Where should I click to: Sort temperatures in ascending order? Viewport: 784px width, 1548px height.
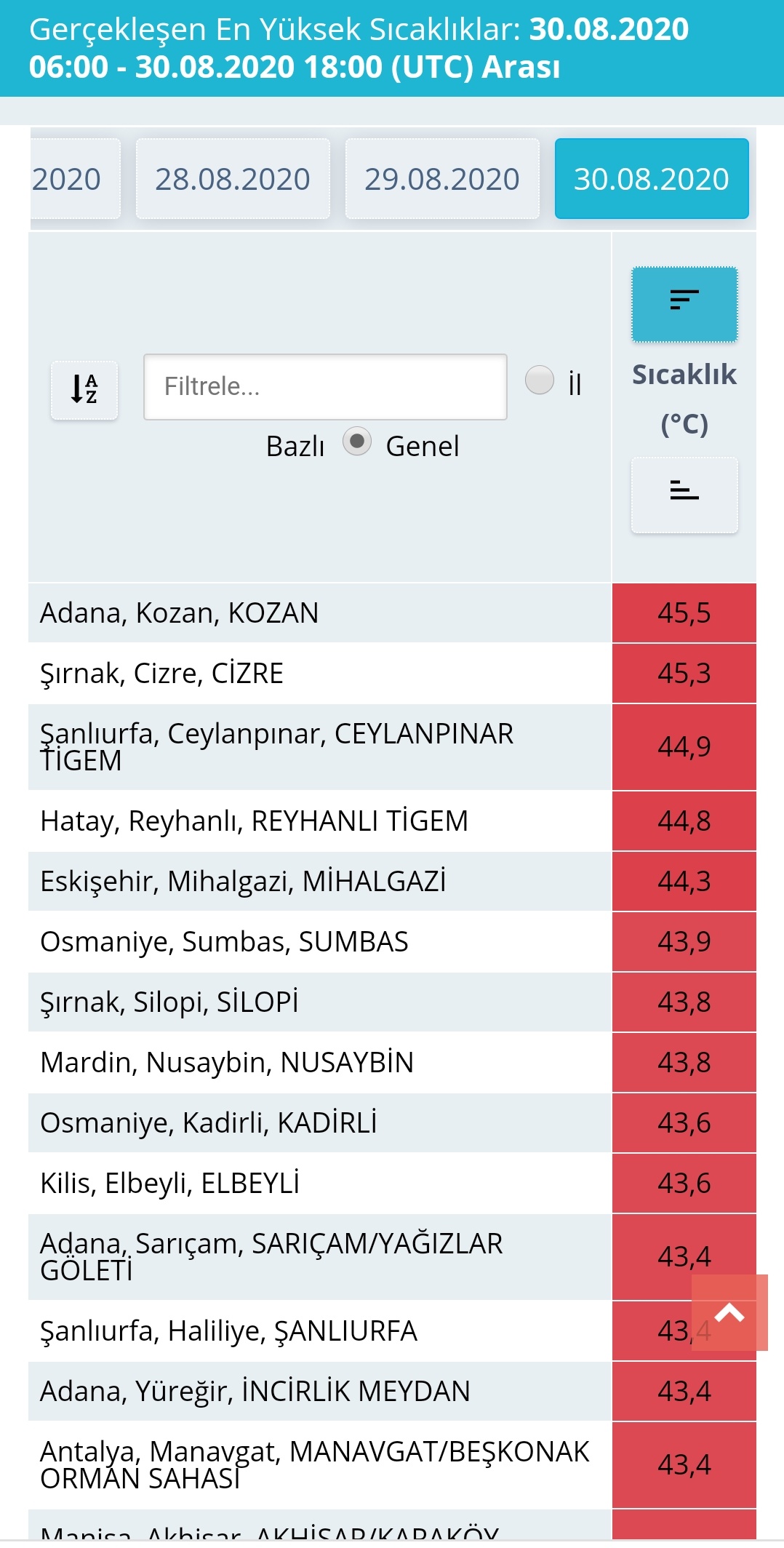point(684,495)
